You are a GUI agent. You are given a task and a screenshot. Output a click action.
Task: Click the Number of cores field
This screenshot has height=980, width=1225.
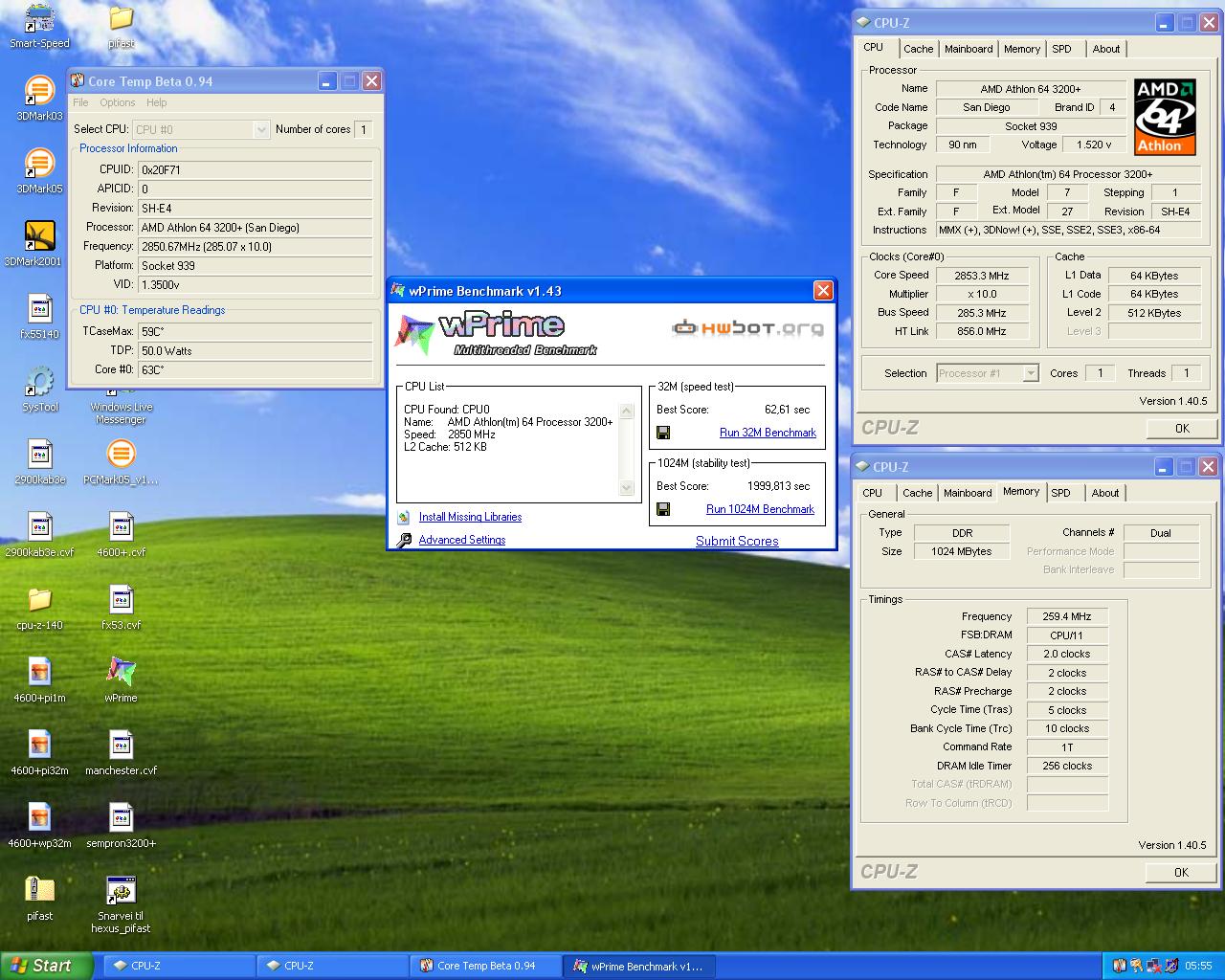pyautogui.click(x=364, y=129)
